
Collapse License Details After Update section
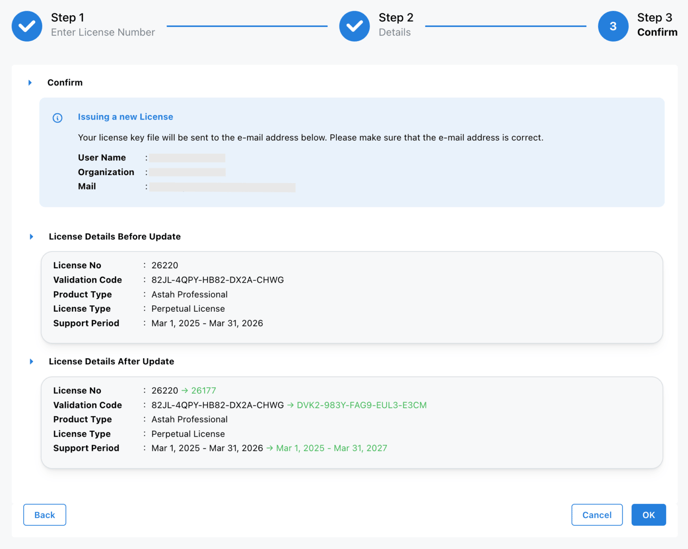pos(31,362)
